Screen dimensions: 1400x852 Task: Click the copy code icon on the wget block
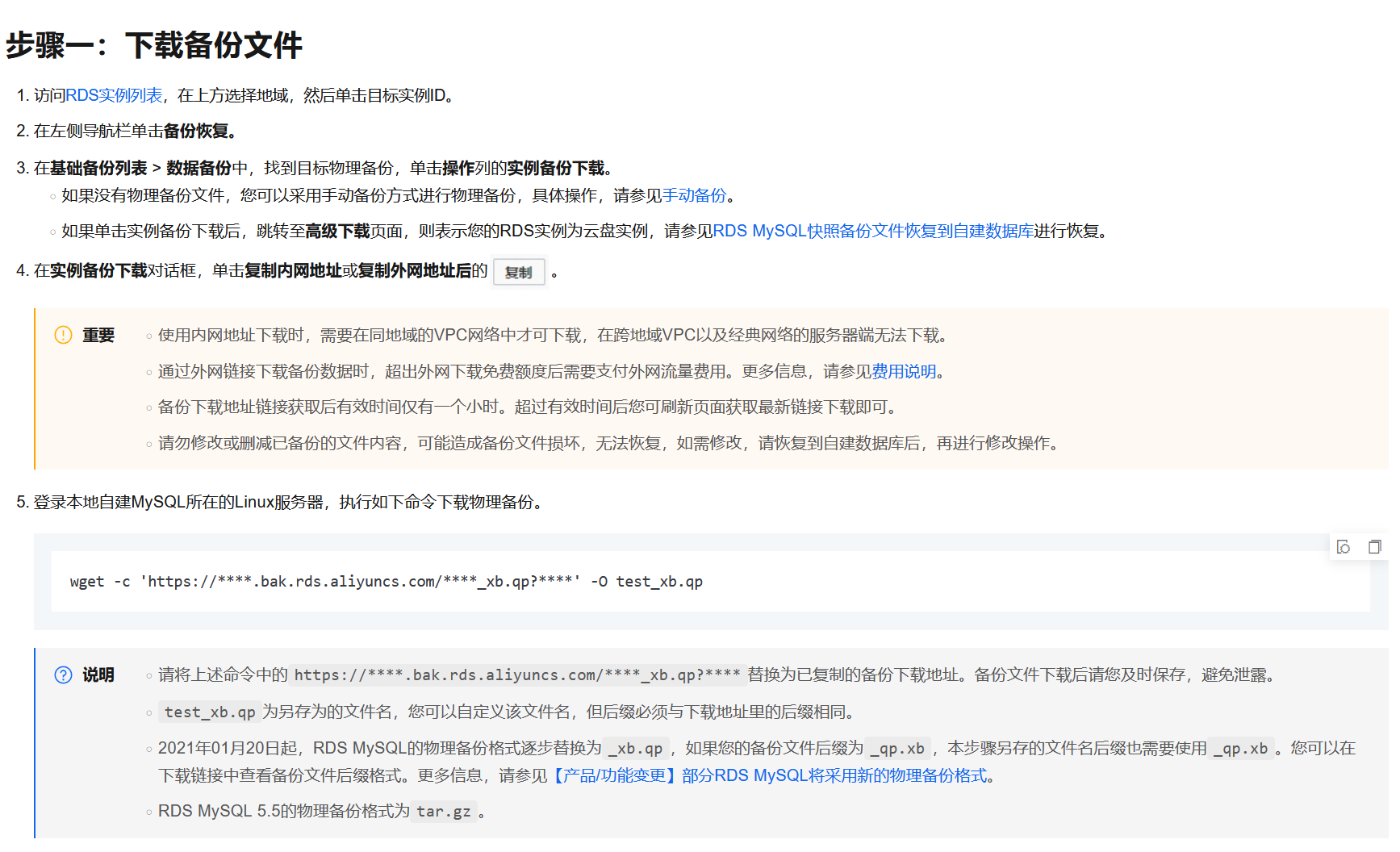tap(1374, 547)
